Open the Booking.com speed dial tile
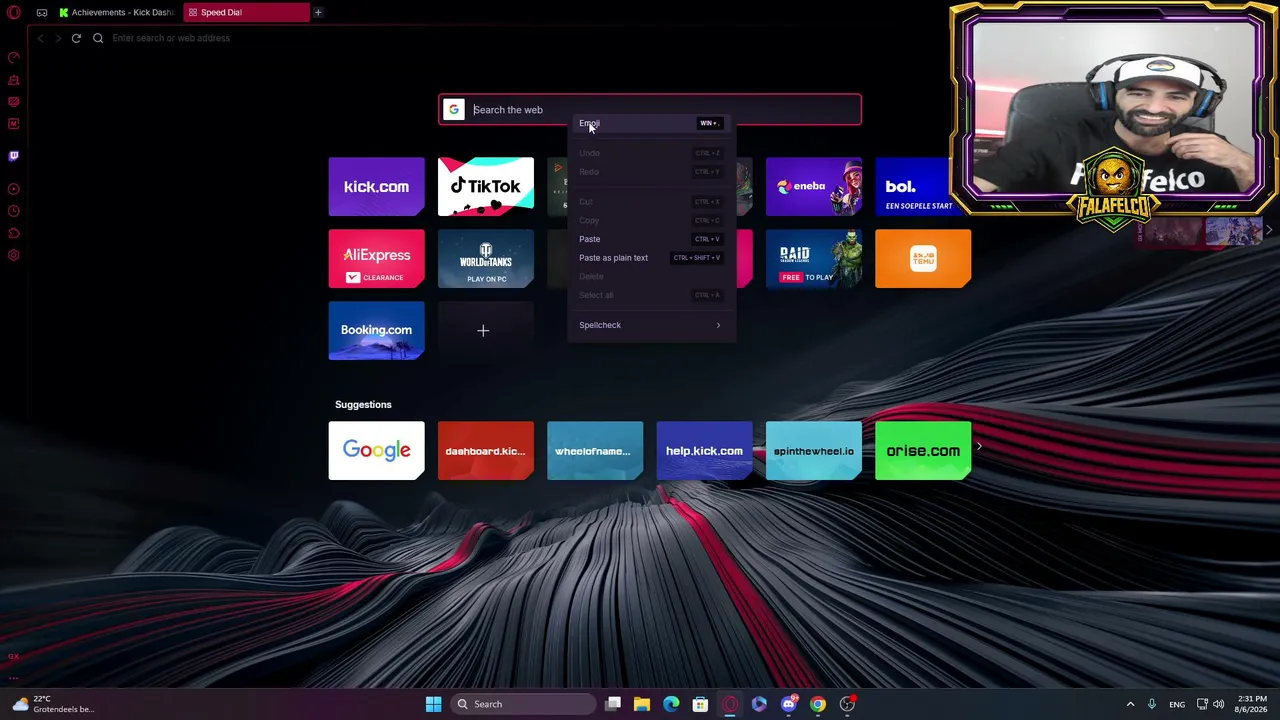This screenshot has height=720, width=1280. (x=376, y=330)
